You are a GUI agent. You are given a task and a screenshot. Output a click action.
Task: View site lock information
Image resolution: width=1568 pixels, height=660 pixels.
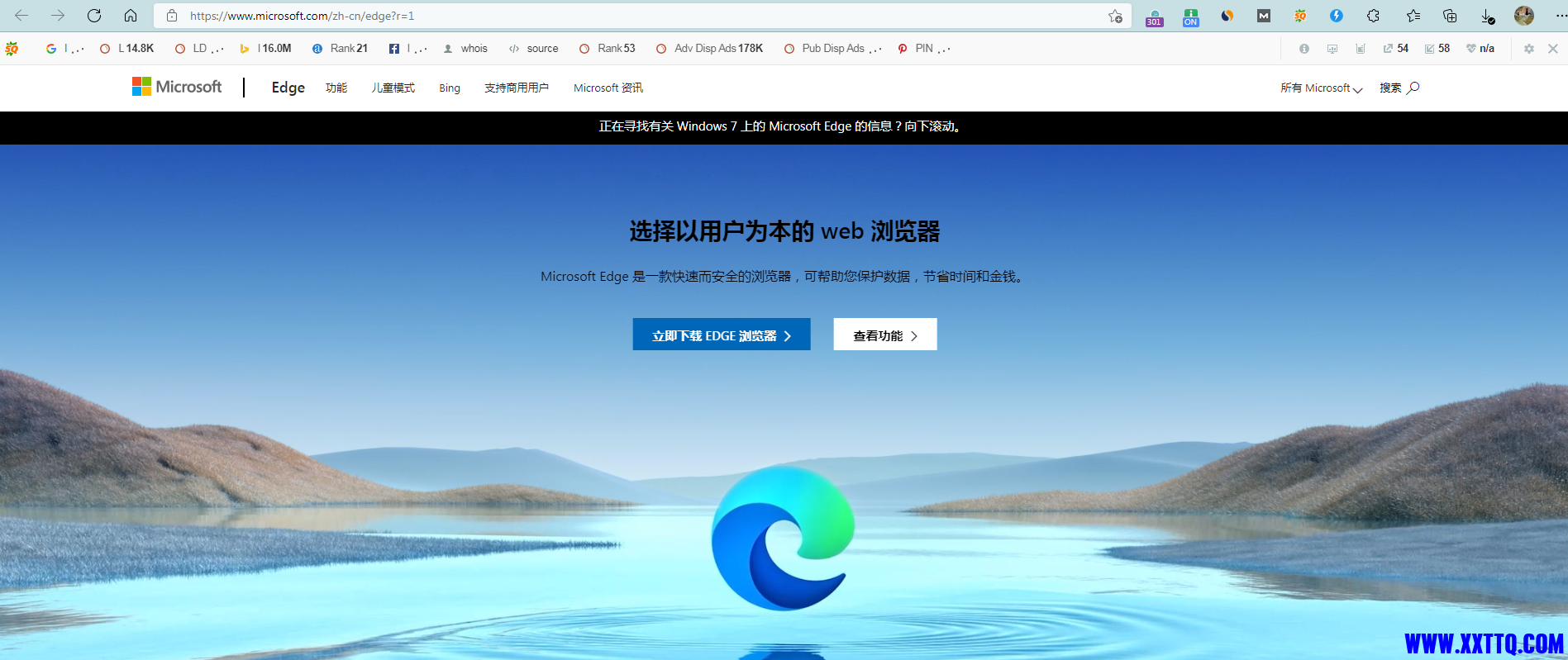pos(172,16)
